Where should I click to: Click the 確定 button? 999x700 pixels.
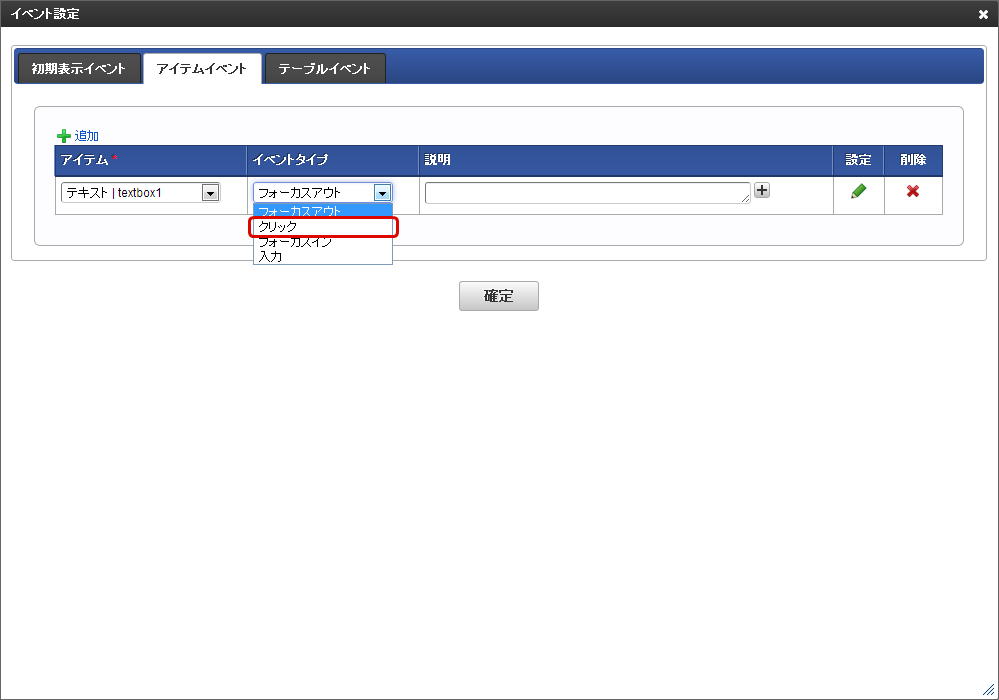(x=498, y=296)
